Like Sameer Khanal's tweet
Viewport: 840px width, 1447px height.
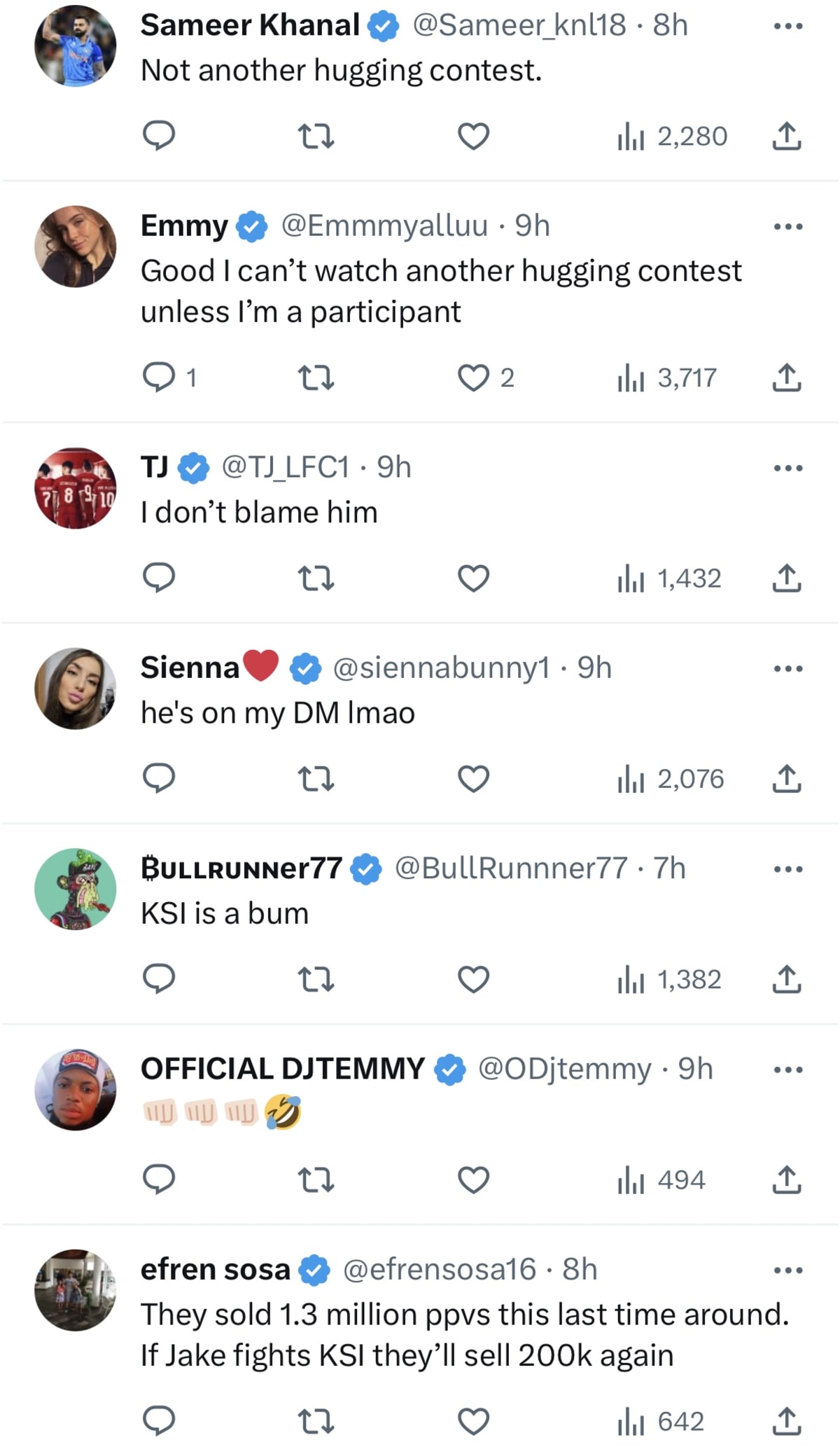pyautogui.click(x=473, y=135)
